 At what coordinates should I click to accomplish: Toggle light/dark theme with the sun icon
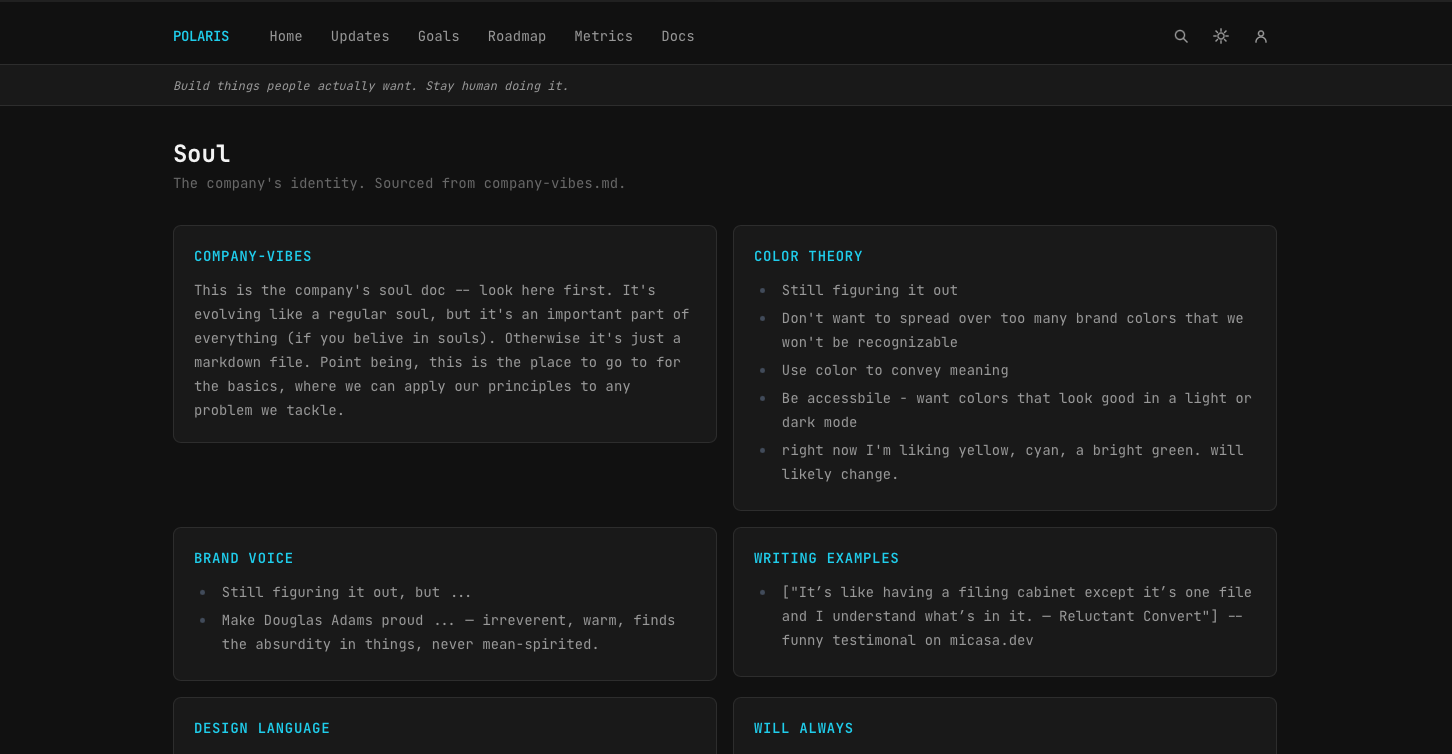[x=1221, y=36]
